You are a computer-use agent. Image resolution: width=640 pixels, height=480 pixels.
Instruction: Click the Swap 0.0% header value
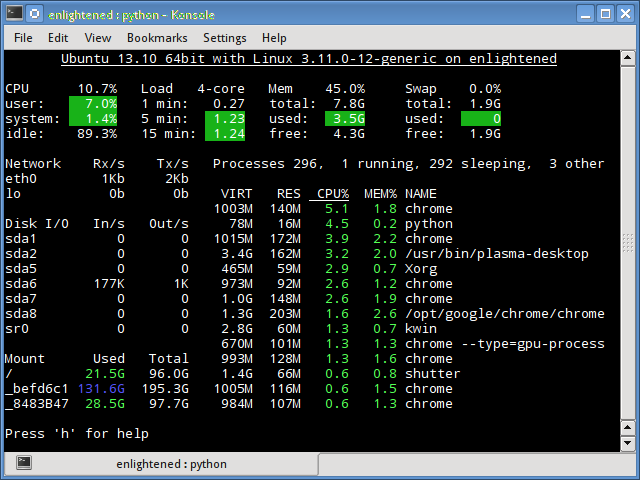click(485, 89)
